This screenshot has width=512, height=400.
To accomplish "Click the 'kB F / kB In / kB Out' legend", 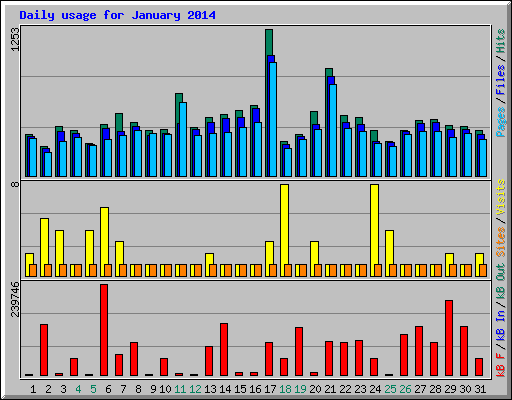I will pos(500,320).
